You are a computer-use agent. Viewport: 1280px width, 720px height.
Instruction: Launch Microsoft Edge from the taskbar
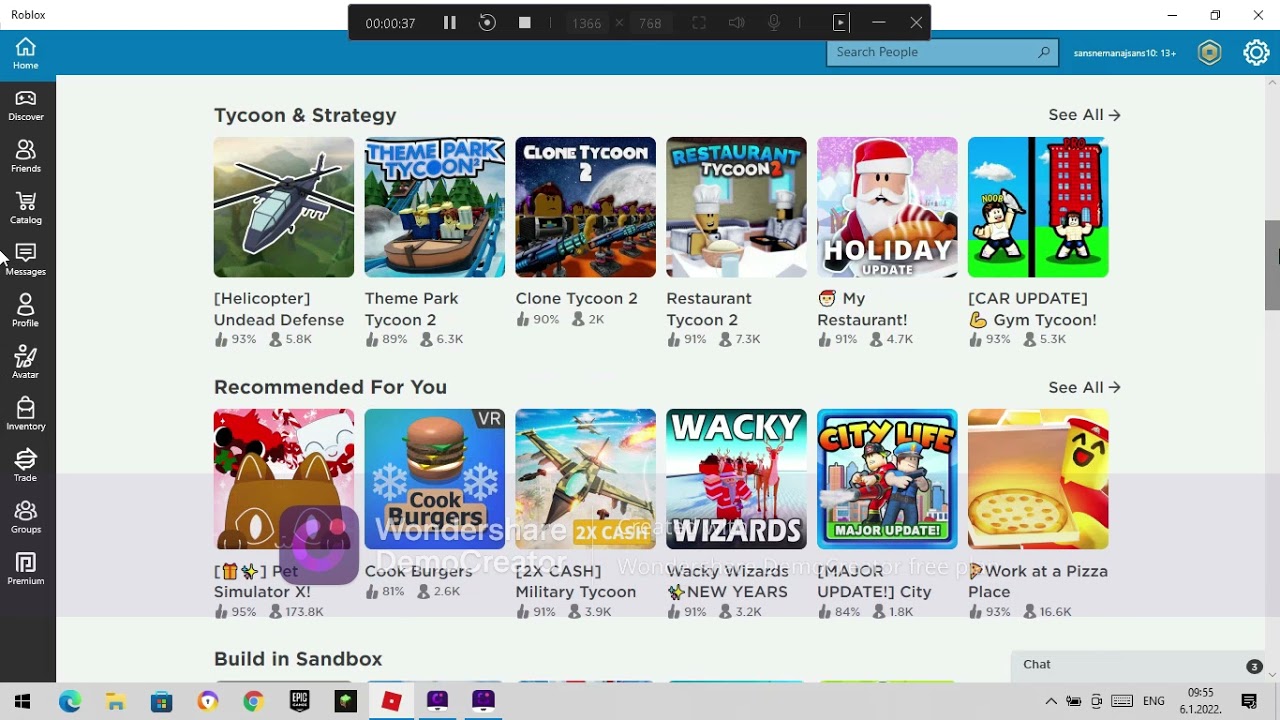click(x=70, y=701)
